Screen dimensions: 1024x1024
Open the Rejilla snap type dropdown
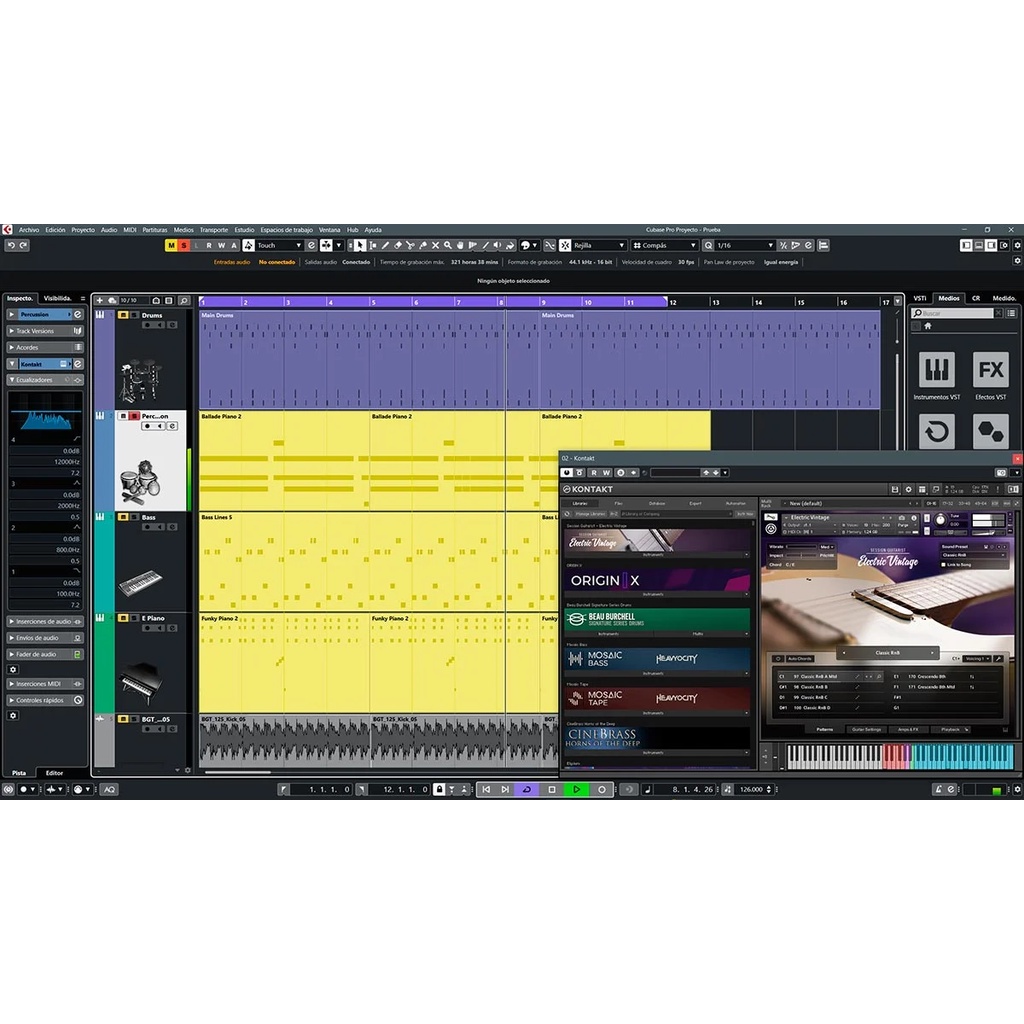coord(599,246)
